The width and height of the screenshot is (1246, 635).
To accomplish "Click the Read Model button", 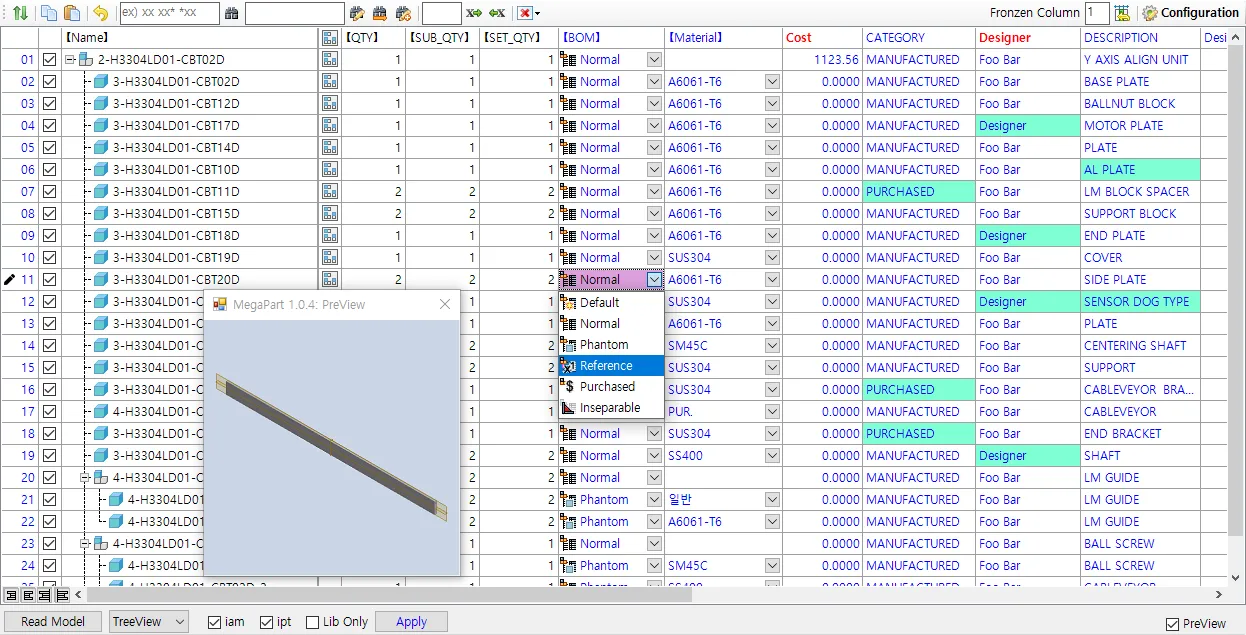I will (53, 621).
